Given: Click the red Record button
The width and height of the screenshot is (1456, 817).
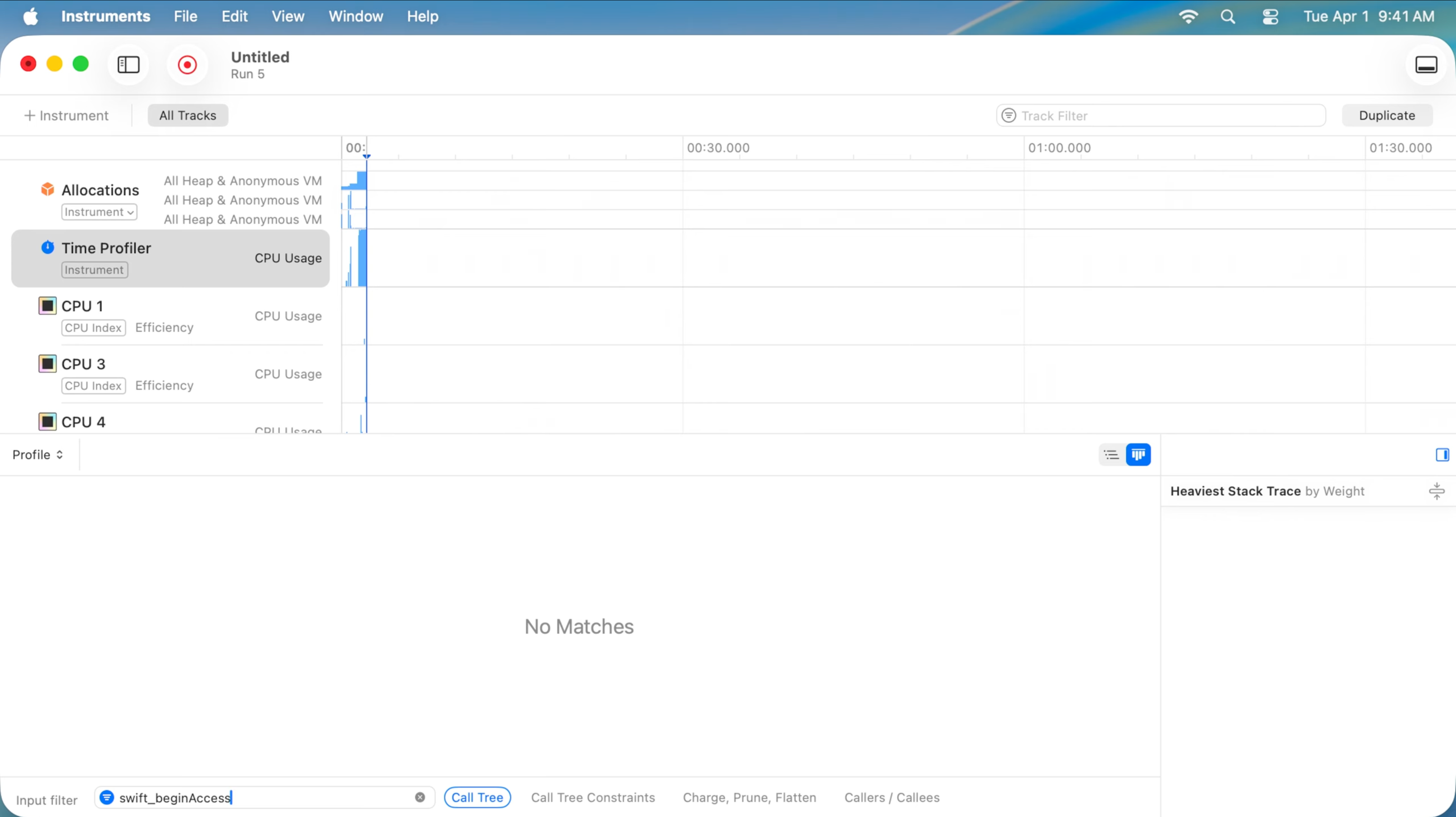Looking at the screenshot, I should [x=187, y=65].
